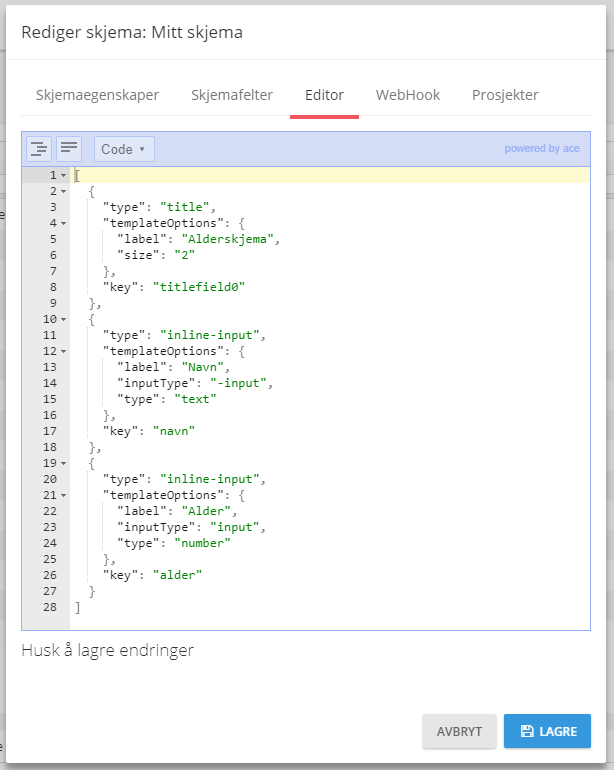This screenshot has width=614, height=770.
Task: Click the "-input" value on line 14
Action: [238, 384]
